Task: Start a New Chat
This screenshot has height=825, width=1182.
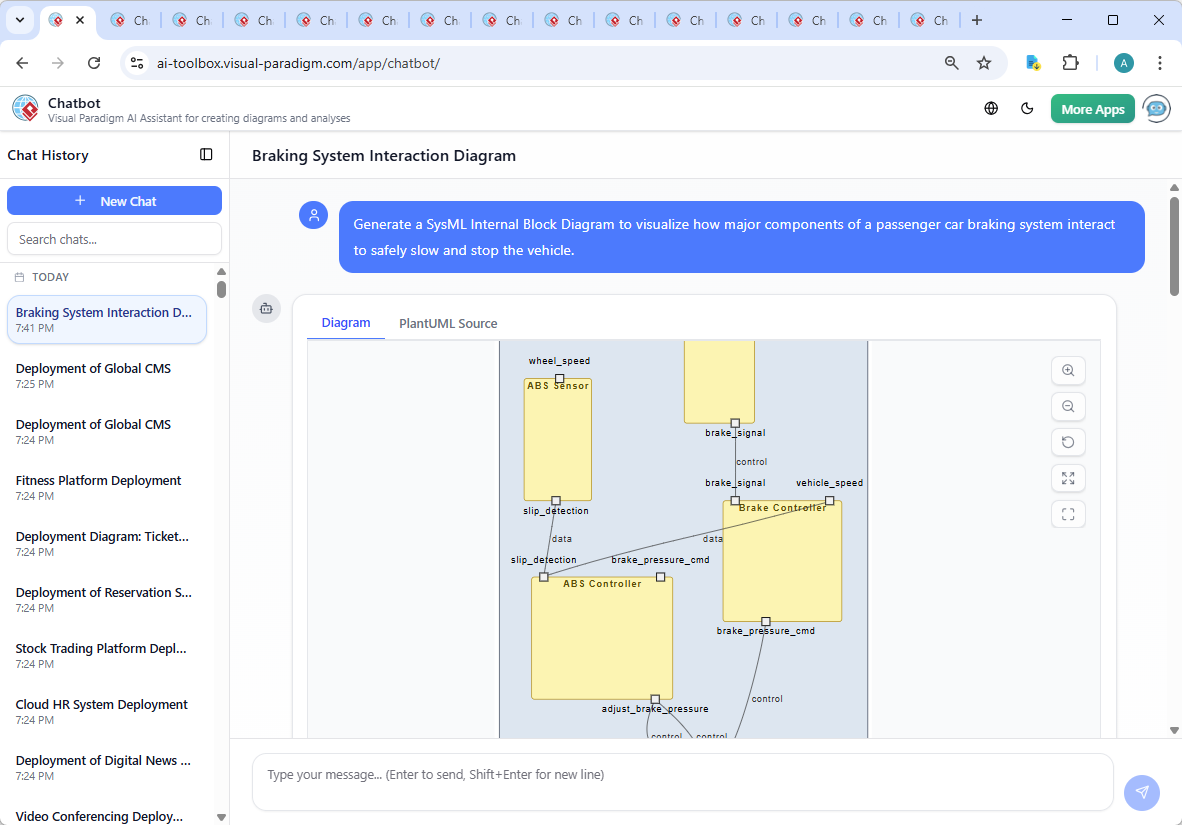Action: pyautogui.click(x=114, y=200)
